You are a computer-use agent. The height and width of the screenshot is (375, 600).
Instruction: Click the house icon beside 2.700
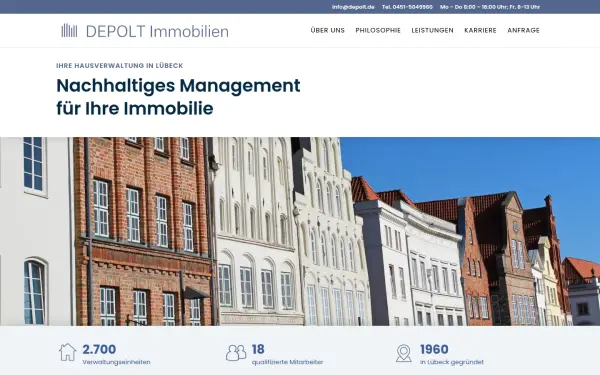68,352
